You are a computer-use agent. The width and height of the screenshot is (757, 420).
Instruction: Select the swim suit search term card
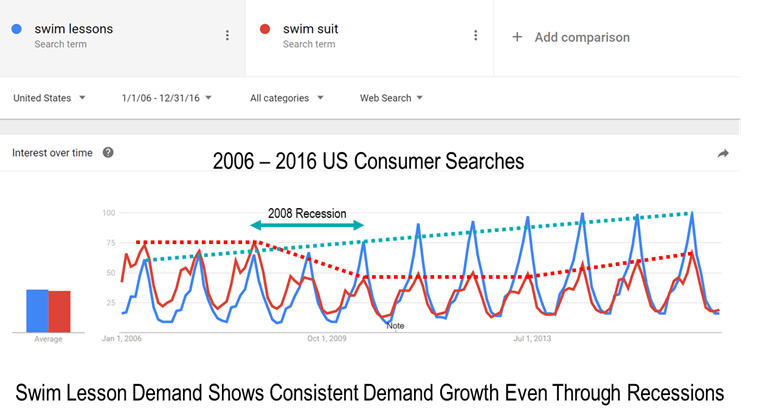point(369,38)
